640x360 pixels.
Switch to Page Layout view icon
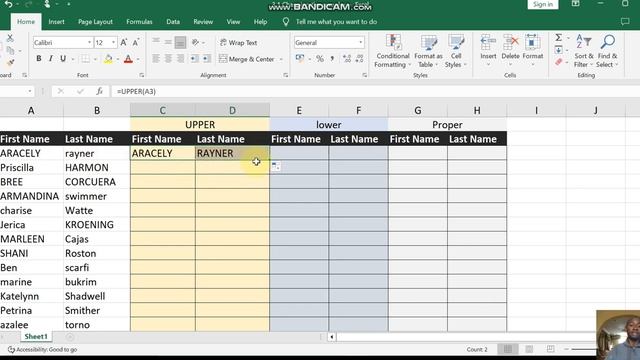(x=529, y=349)
